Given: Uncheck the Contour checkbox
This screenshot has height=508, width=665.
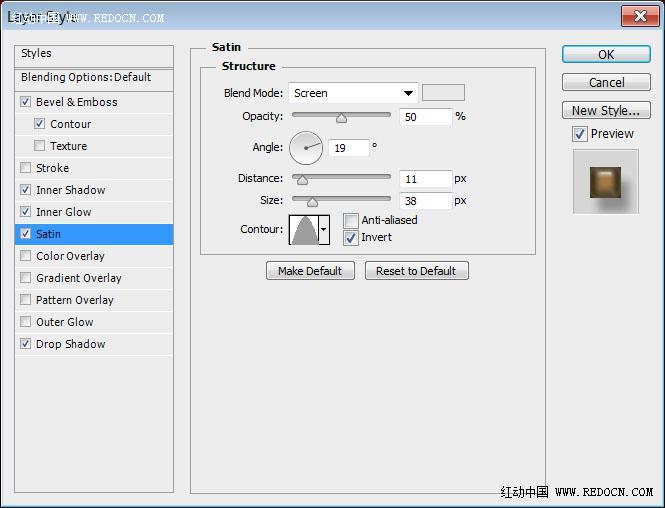Looking at the screenshot, I should coord(39,124).
